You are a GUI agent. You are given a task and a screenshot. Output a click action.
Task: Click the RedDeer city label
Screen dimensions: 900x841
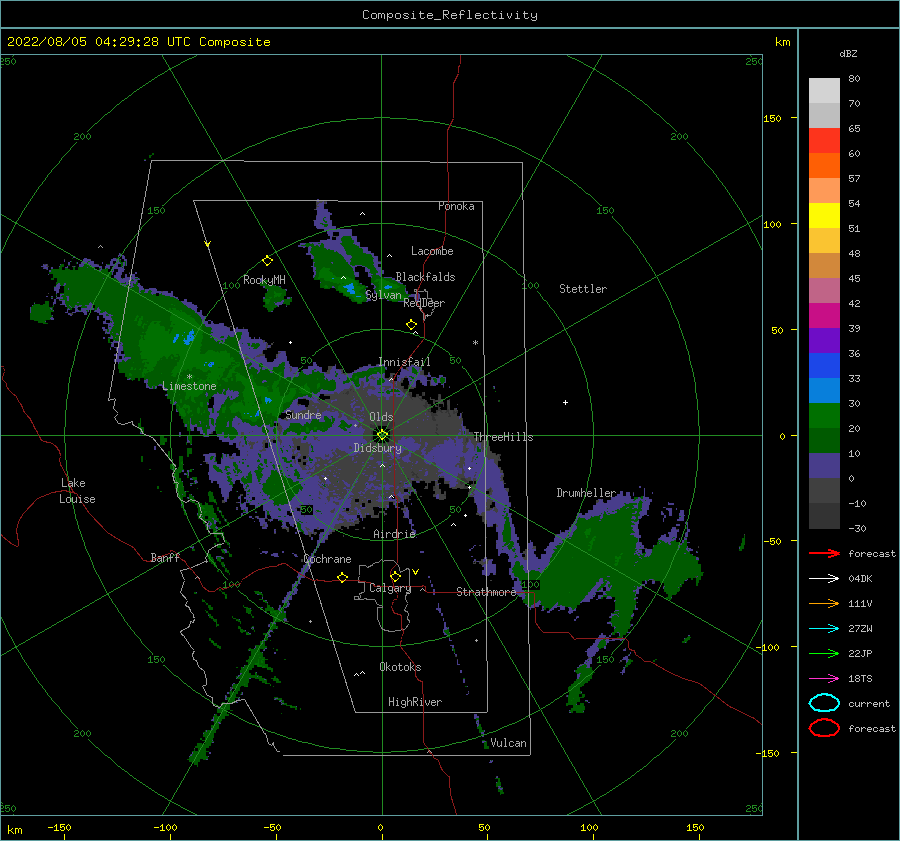(x=424, y=303)
